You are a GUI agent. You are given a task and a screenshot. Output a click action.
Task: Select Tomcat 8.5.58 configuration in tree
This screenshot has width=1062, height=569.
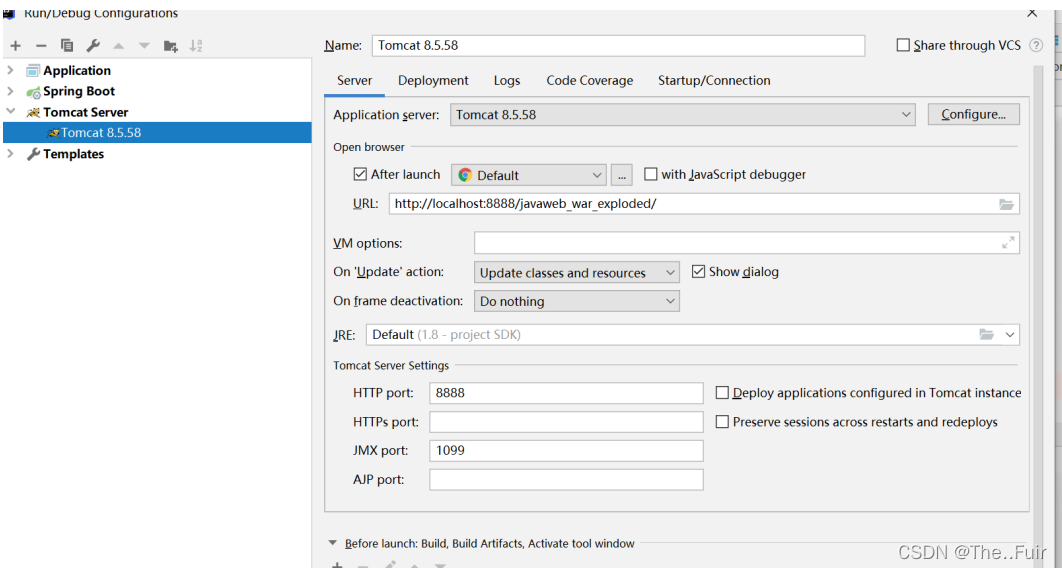coord(157,133)
